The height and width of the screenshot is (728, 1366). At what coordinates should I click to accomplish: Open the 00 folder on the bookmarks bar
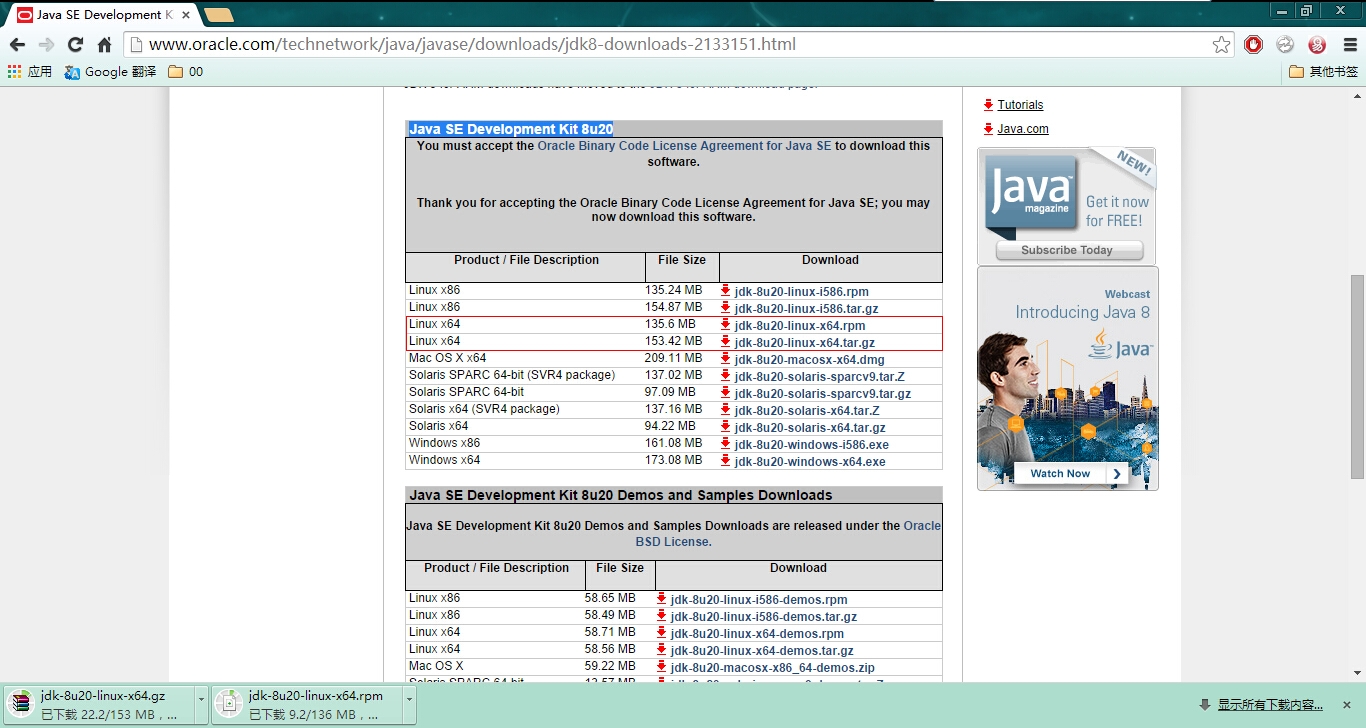[x=185, y=71]
